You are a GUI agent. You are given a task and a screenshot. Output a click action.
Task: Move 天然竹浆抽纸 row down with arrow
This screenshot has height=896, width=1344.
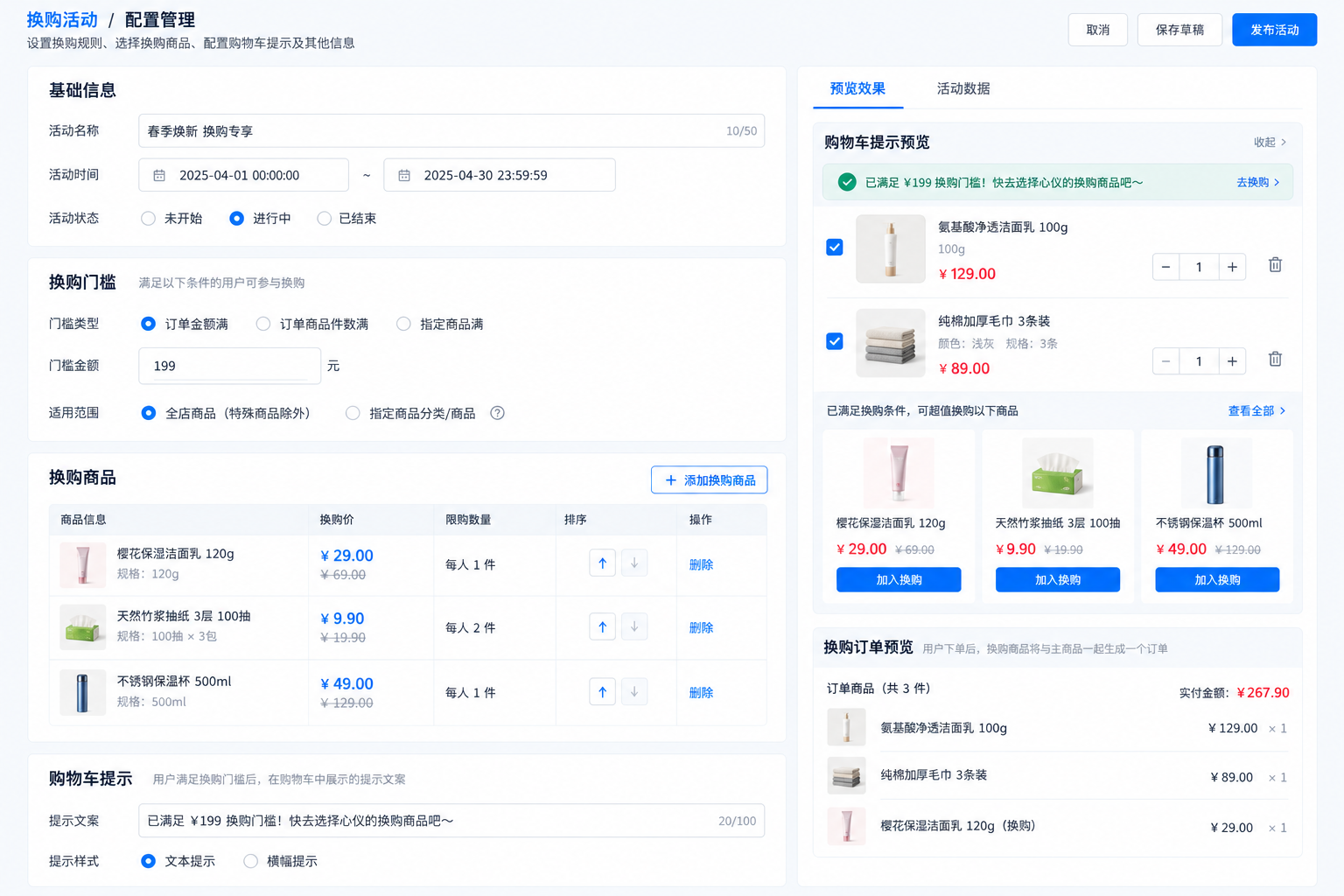pyautogui.click(x=634, y=626)
